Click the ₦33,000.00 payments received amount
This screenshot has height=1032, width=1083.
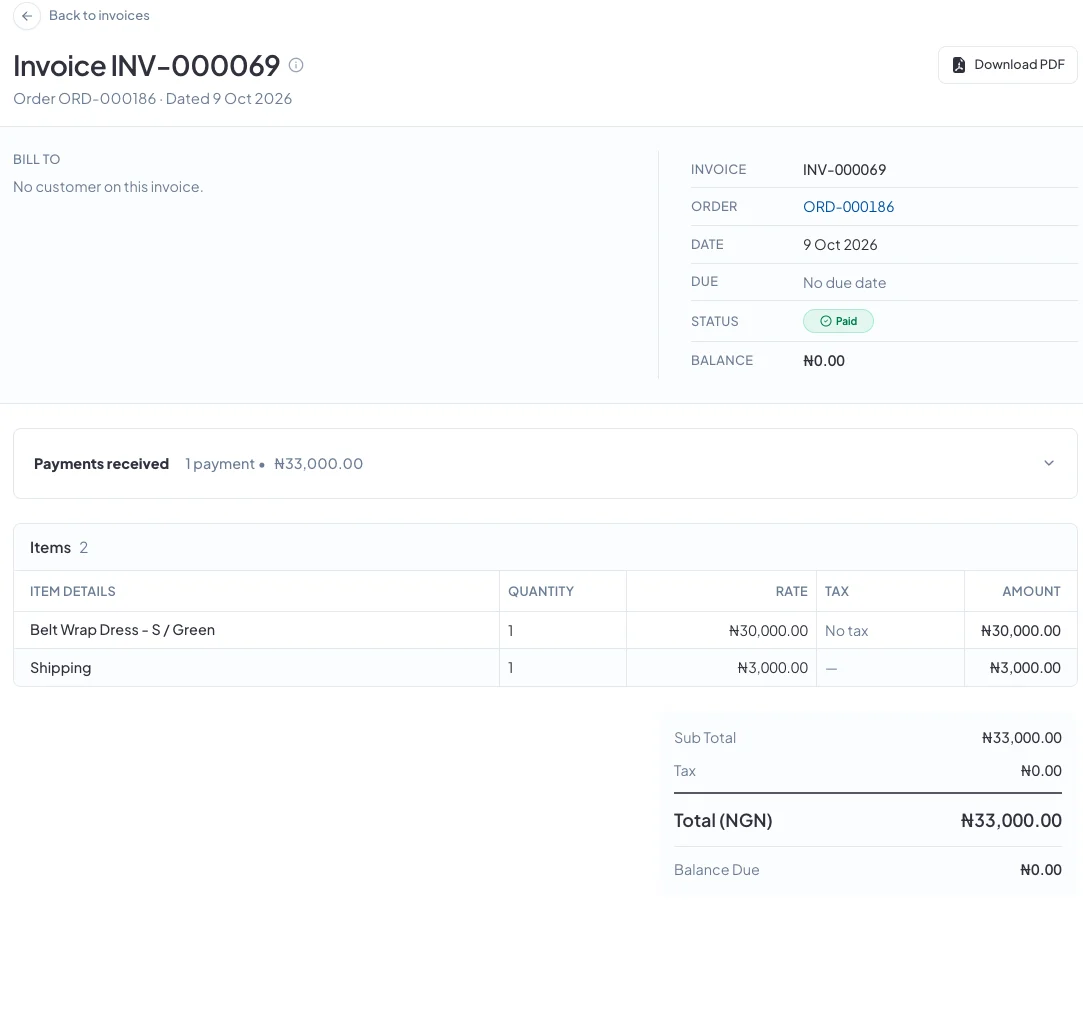[x=318, y=464]
